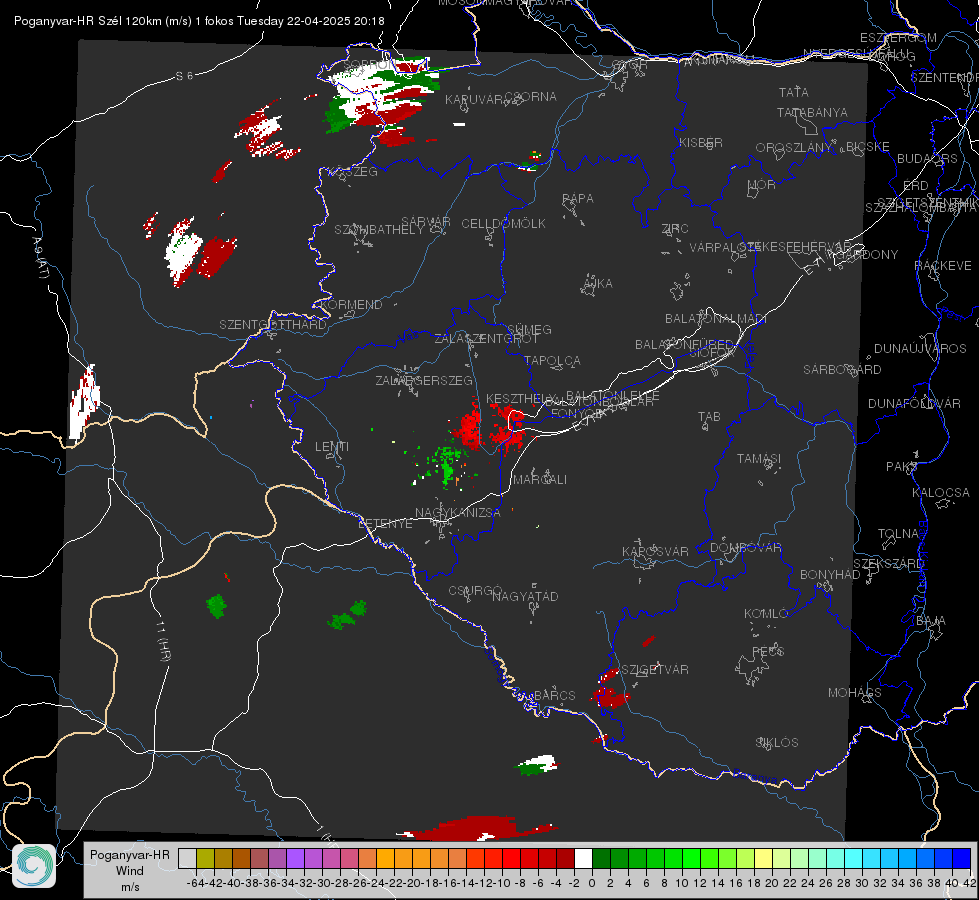Click the KALOCSA city label
Screen dimensions: 979x900
(x=941, y=493)
